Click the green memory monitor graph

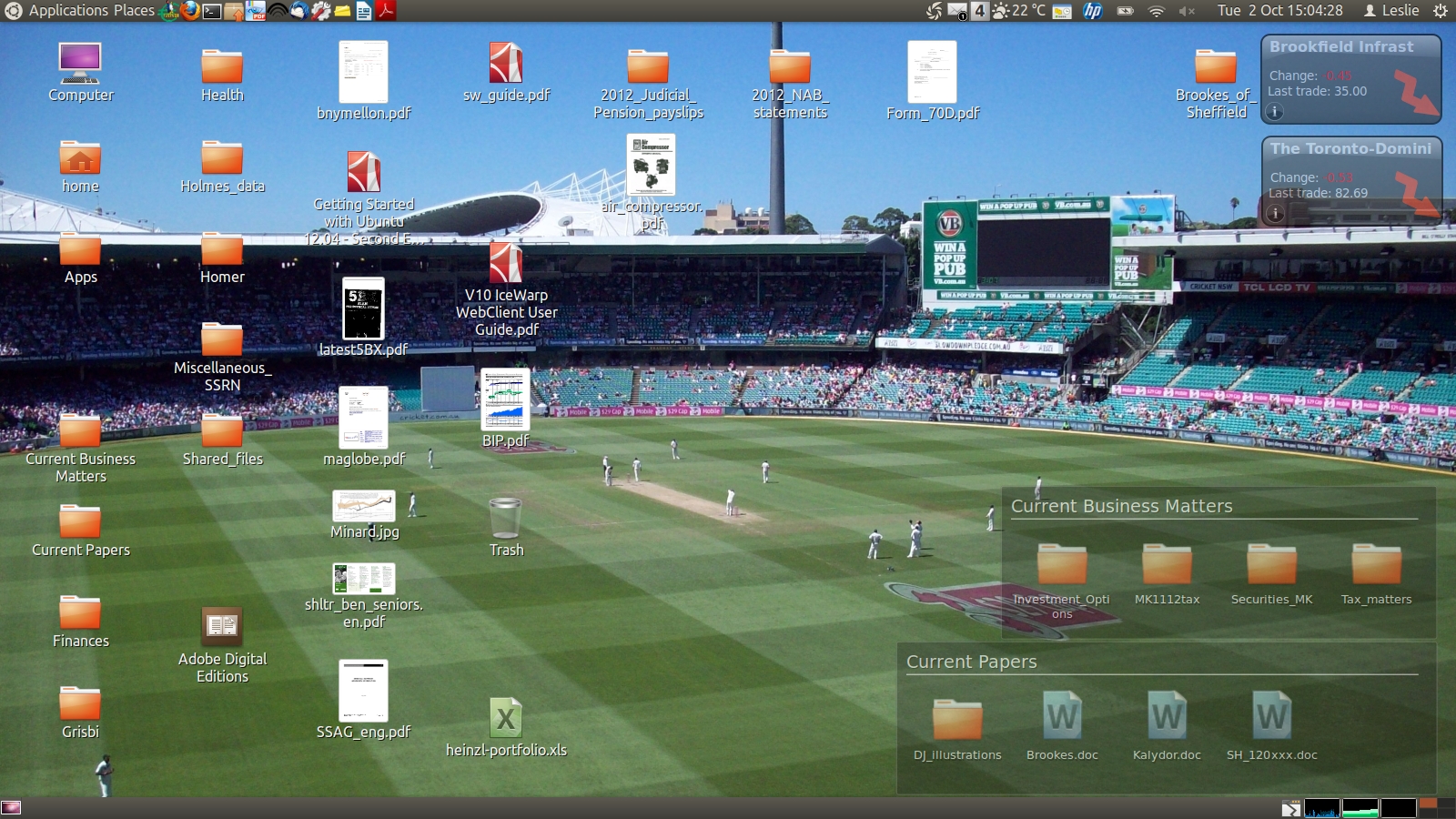[x=1360, y=808]
